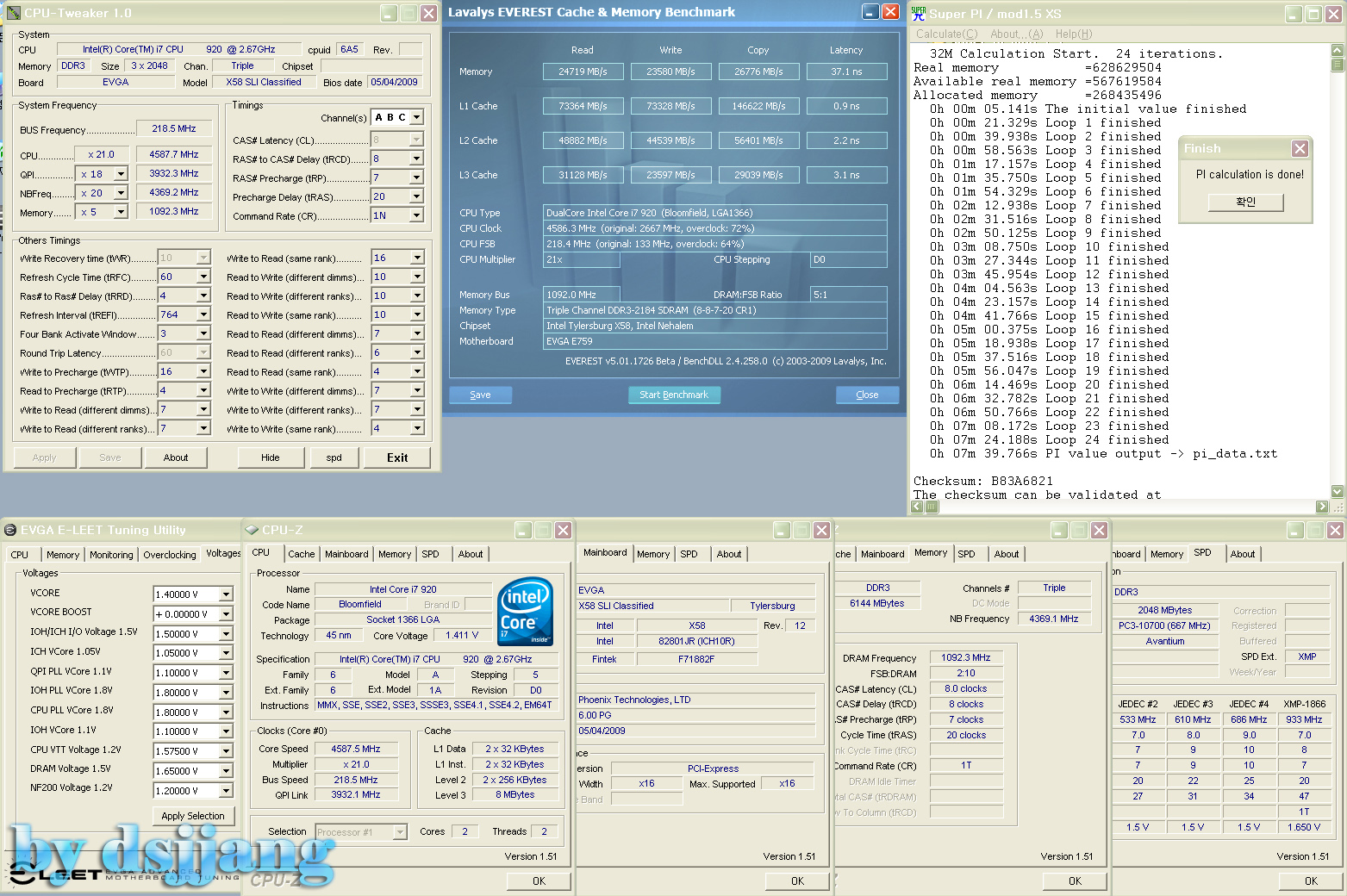Switch to the Monitoring tab in E-LEET
The width and height of the screenshot is (1347, 896).
point(111,555)
